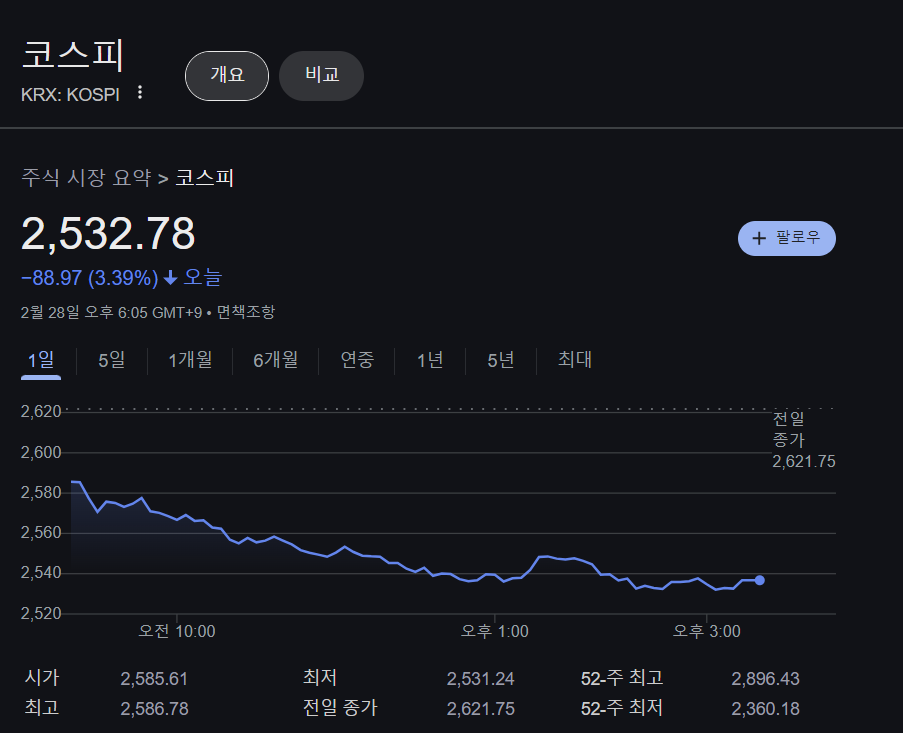Screen dimensions: 903x733
Task: Click the current price 2,532.78
Action: tap(108, 234)
